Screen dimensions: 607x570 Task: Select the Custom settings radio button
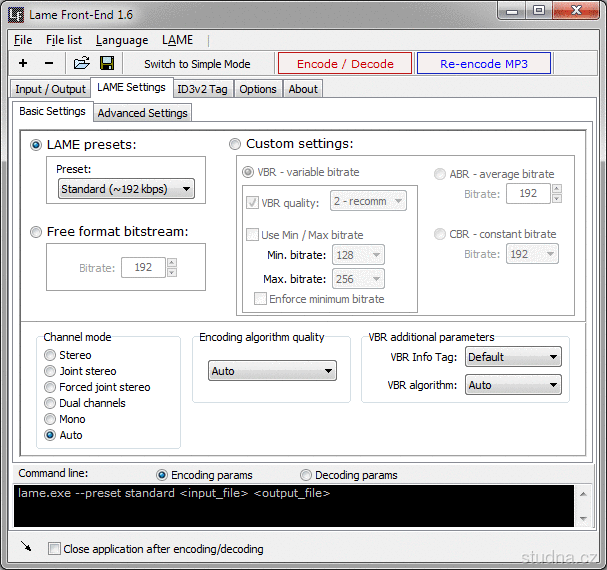tap(235, 144)
